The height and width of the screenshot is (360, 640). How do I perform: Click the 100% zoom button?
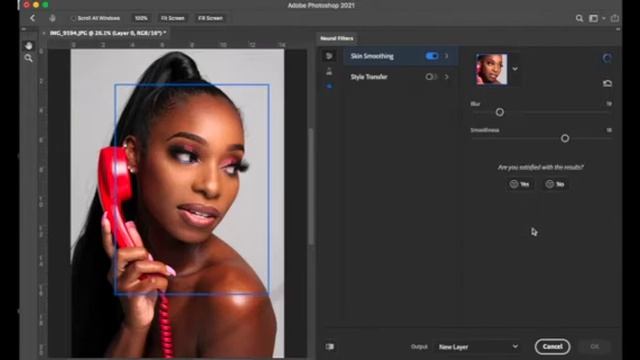tap(141, 18)
